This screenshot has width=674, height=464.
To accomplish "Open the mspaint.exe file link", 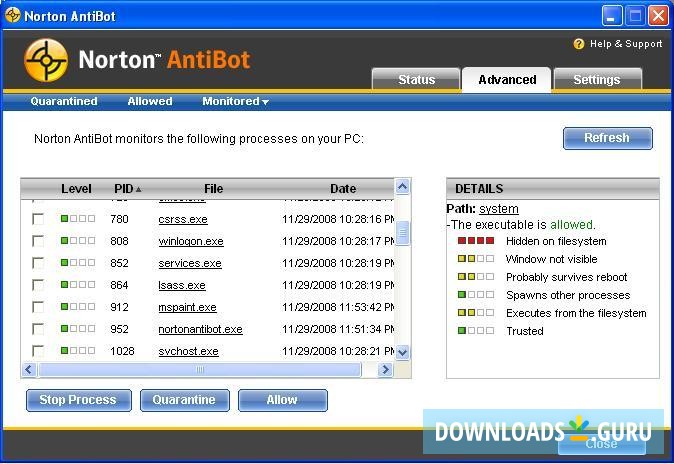I will pyautogui.click(x=187, y=307).
